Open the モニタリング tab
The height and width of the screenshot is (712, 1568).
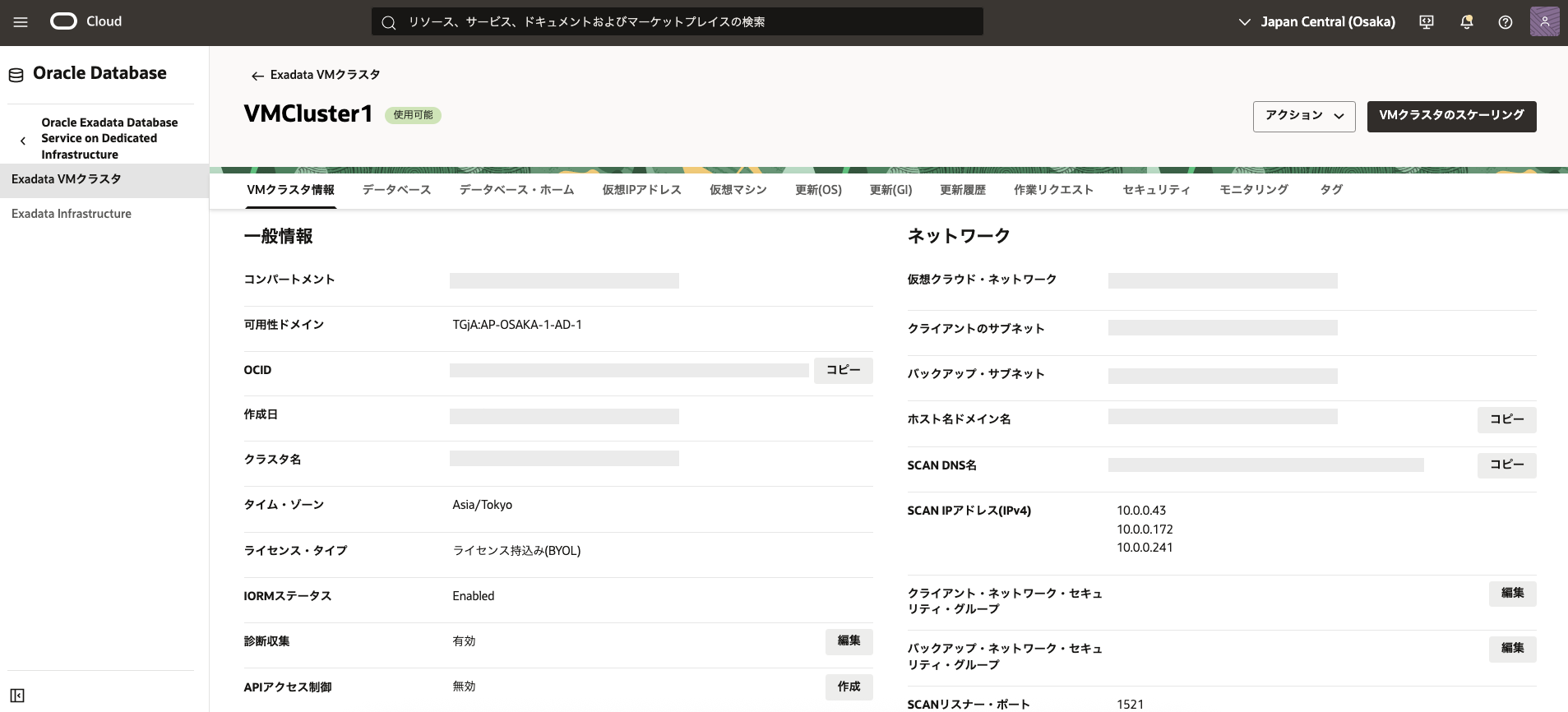[x=1253, y=190]
